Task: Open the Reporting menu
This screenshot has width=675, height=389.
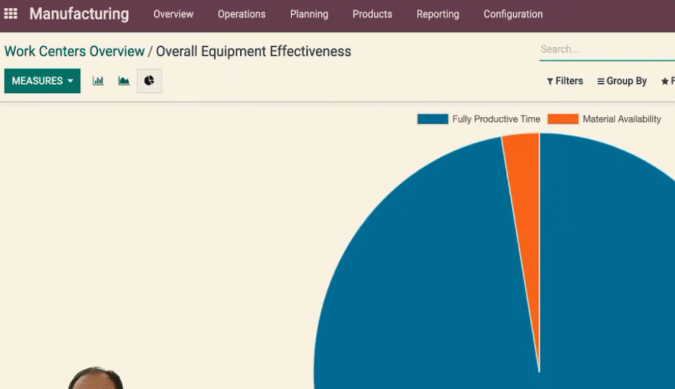Action: tap(438, 14)
